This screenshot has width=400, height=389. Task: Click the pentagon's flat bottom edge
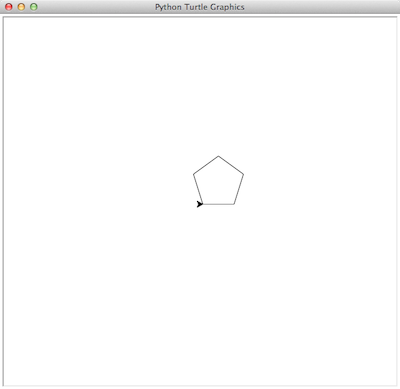[218, 204]
